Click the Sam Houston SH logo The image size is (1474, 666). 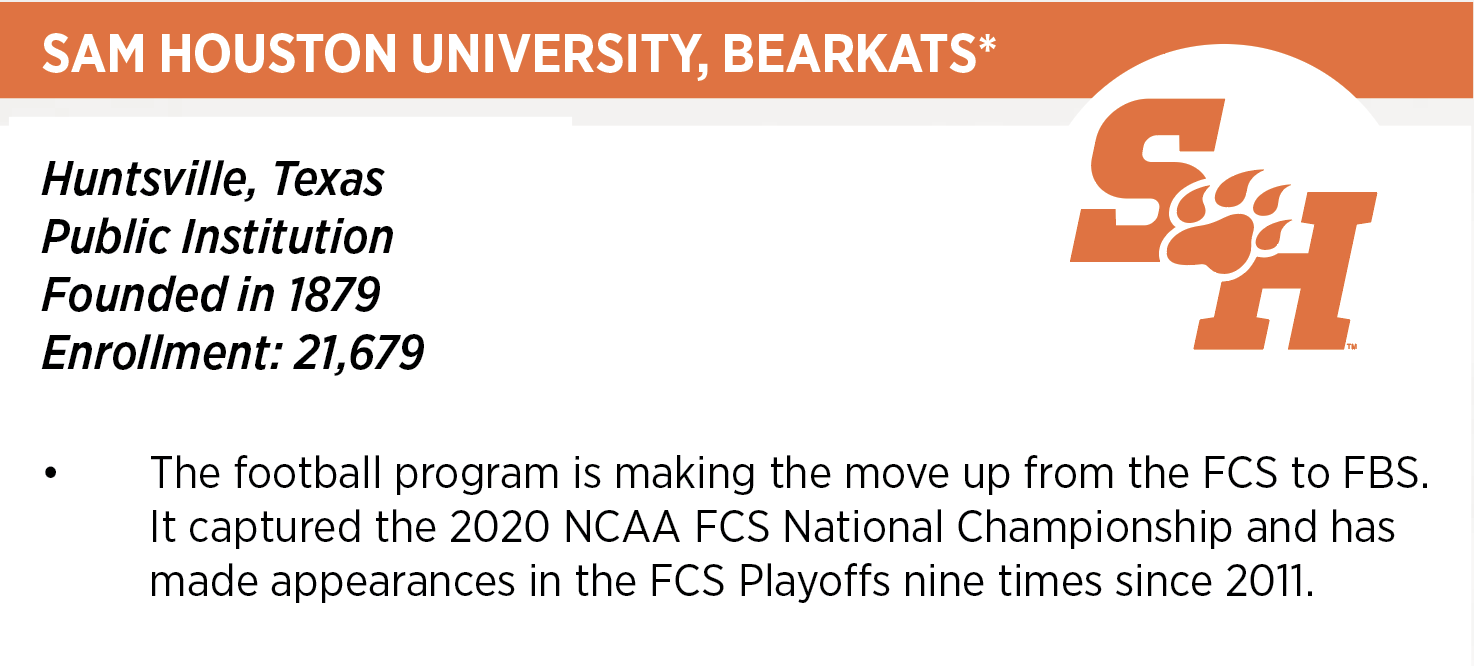(x=1223, y=225)
